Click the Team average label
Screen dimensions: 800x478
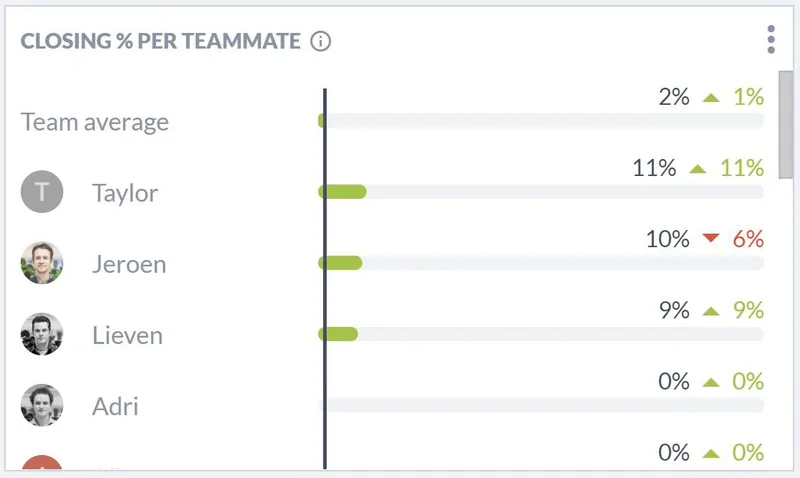click(x=94, y=122)
